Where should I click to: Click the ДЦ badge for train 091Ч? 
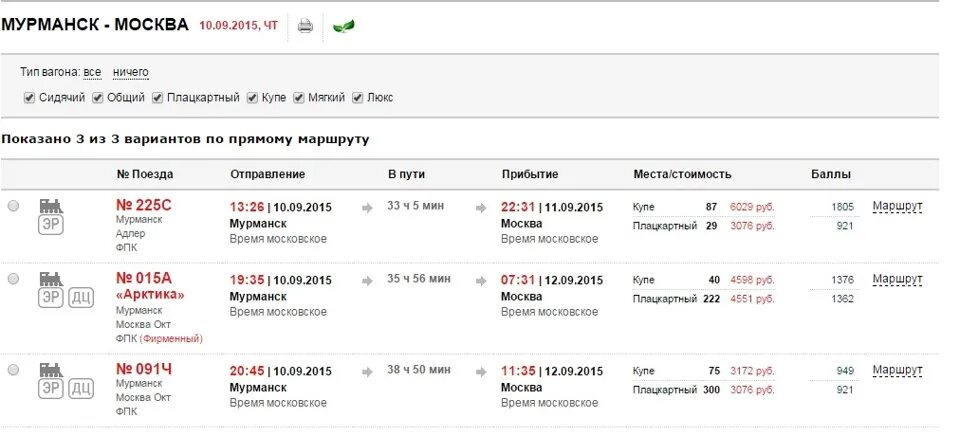click(81, 389)
